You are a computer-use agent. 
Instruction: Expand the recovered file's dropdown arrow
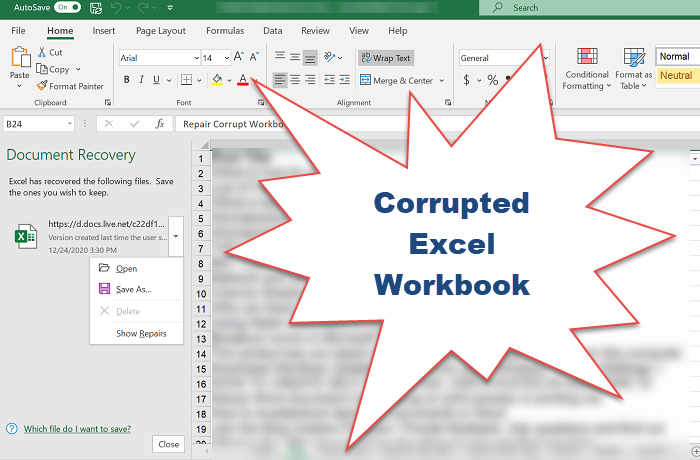point(175,236)
